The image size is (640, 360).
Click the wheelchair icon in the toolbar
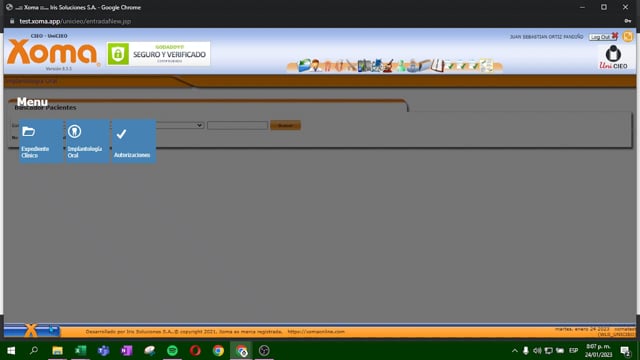tap(377, 65)
